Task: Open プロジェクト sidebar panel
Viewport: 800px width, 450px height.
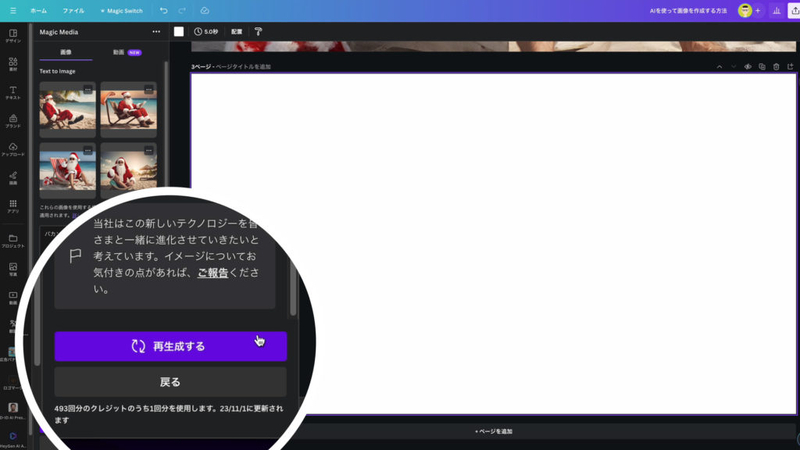Action: 13,241
